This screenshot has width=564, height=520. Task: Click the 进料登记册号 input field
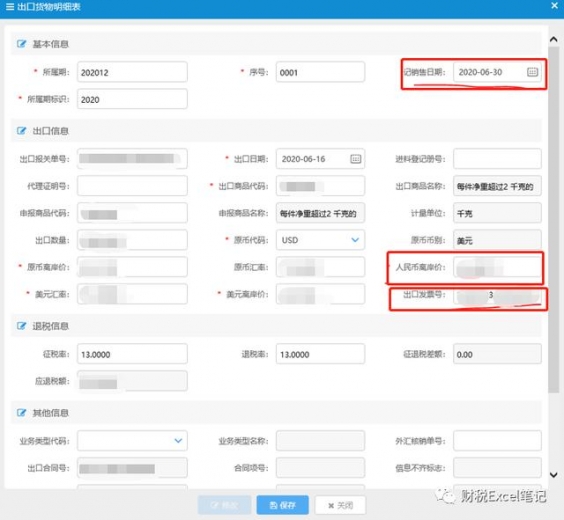click(x=497, y=159)
